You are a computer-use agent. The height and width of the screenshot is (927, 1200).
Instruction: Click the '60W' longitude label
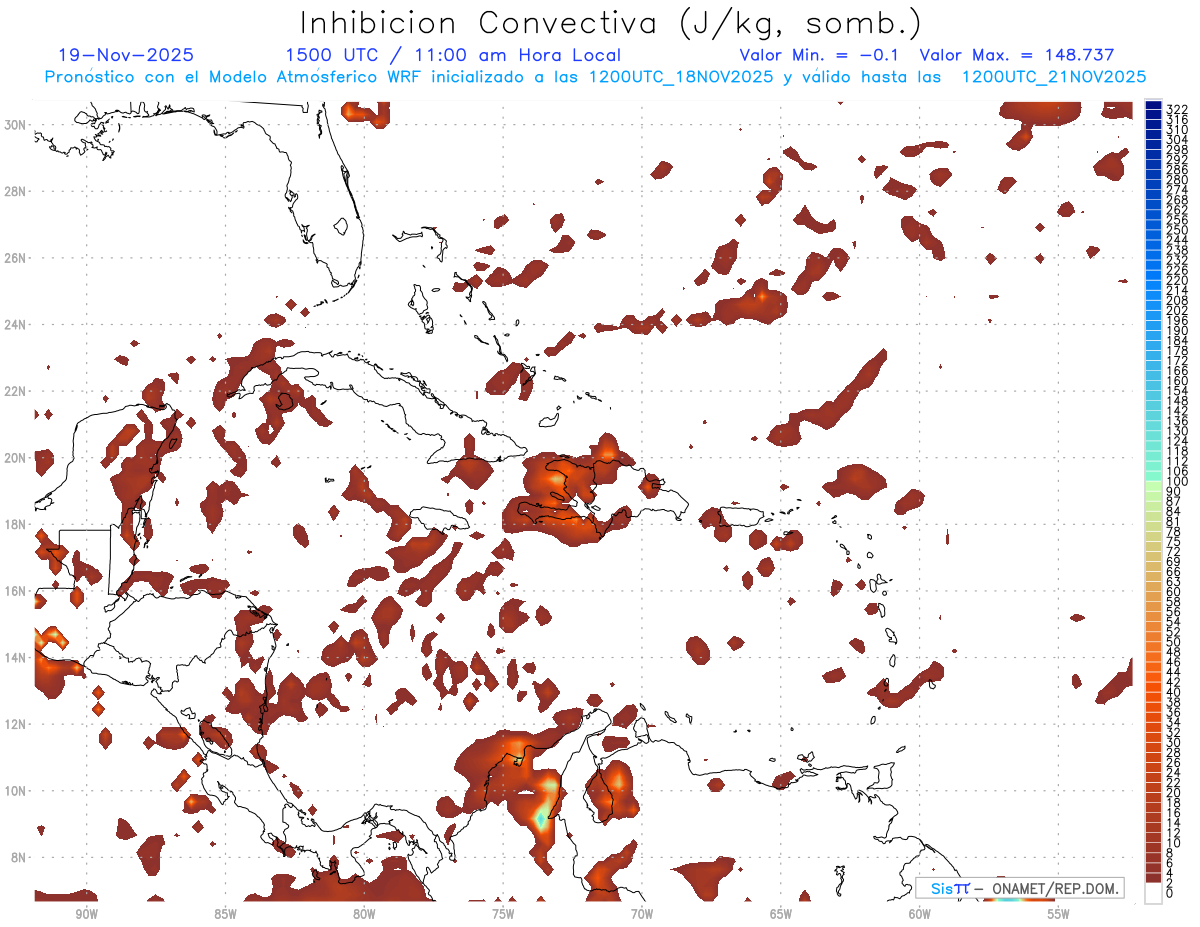[920, 914]
